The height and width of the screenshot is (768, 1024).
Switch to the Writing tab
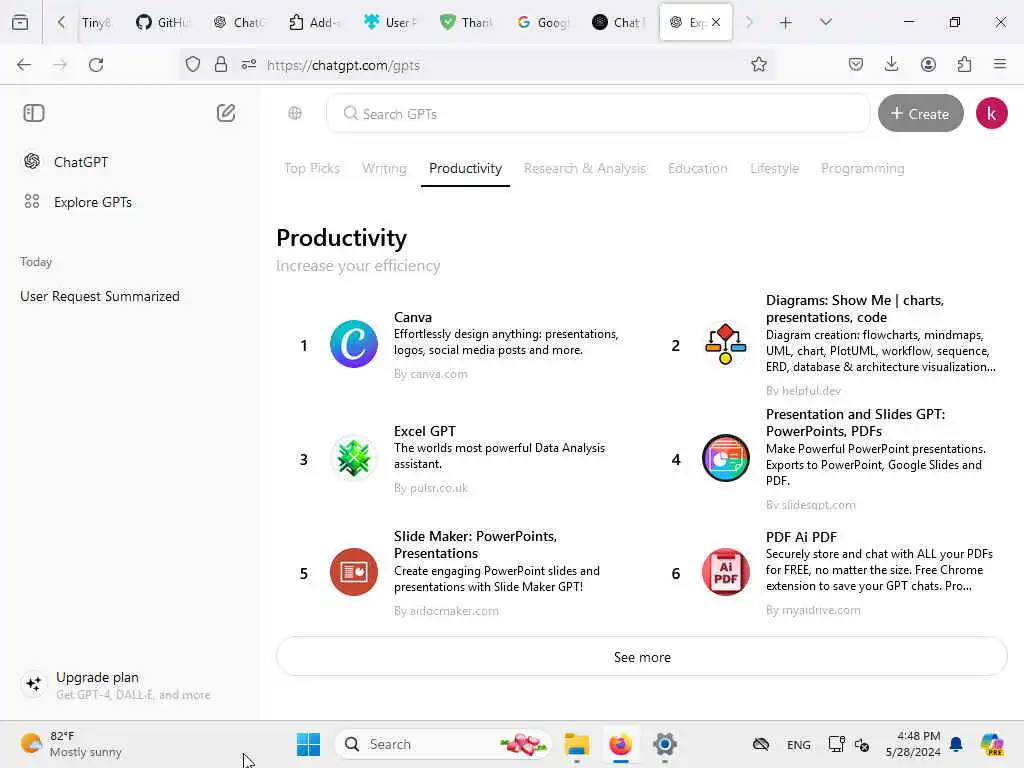pyautogui.click(x=384, y=168)
